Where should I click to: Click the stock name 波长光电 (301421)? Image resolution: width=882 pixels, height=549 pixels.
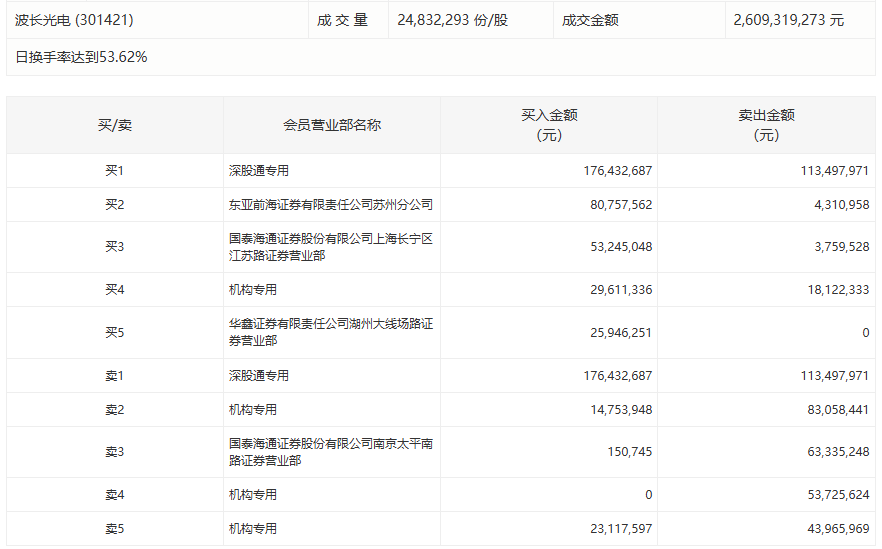click(x=75, y=20)
